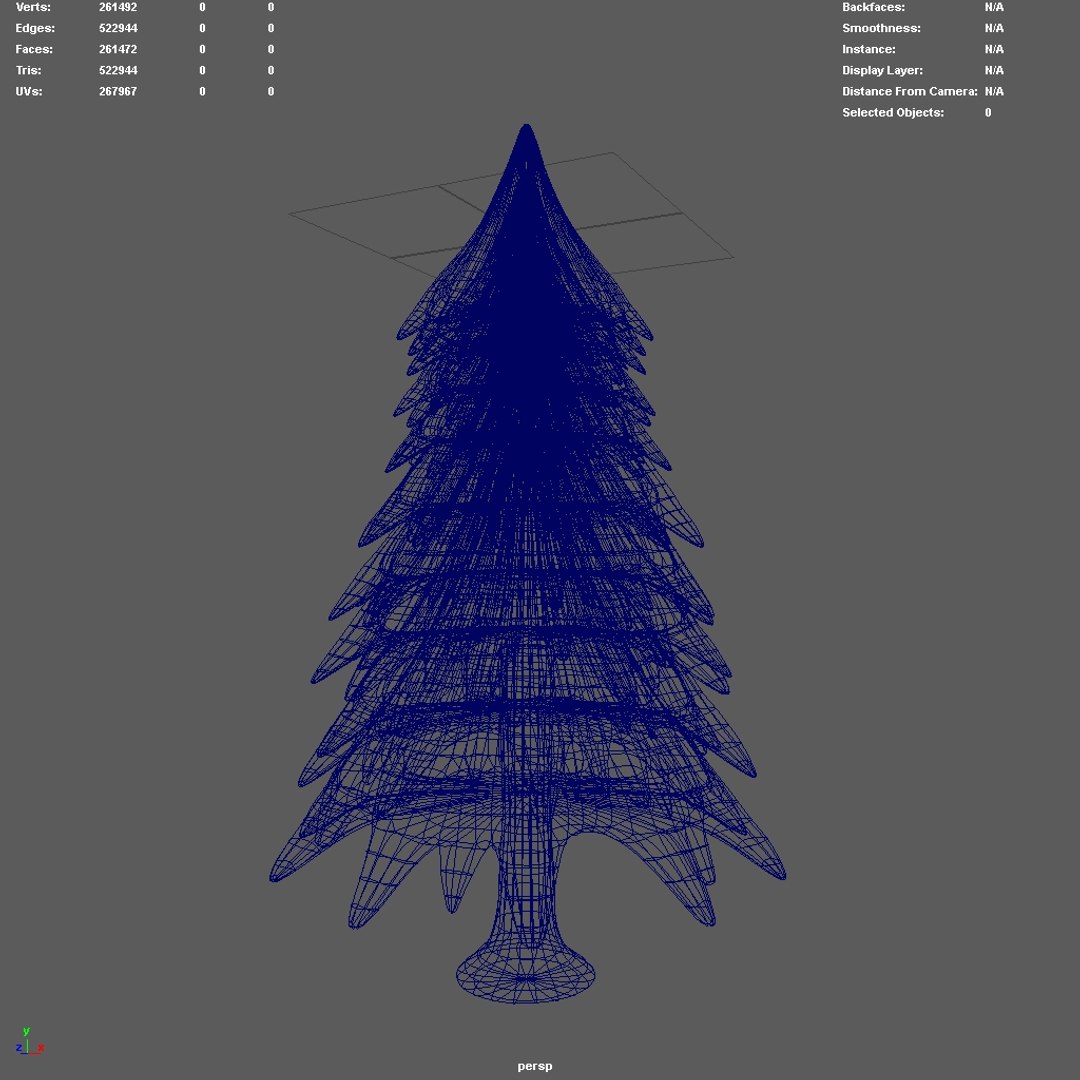Click the viewport ground grid outline

[511, 214]
